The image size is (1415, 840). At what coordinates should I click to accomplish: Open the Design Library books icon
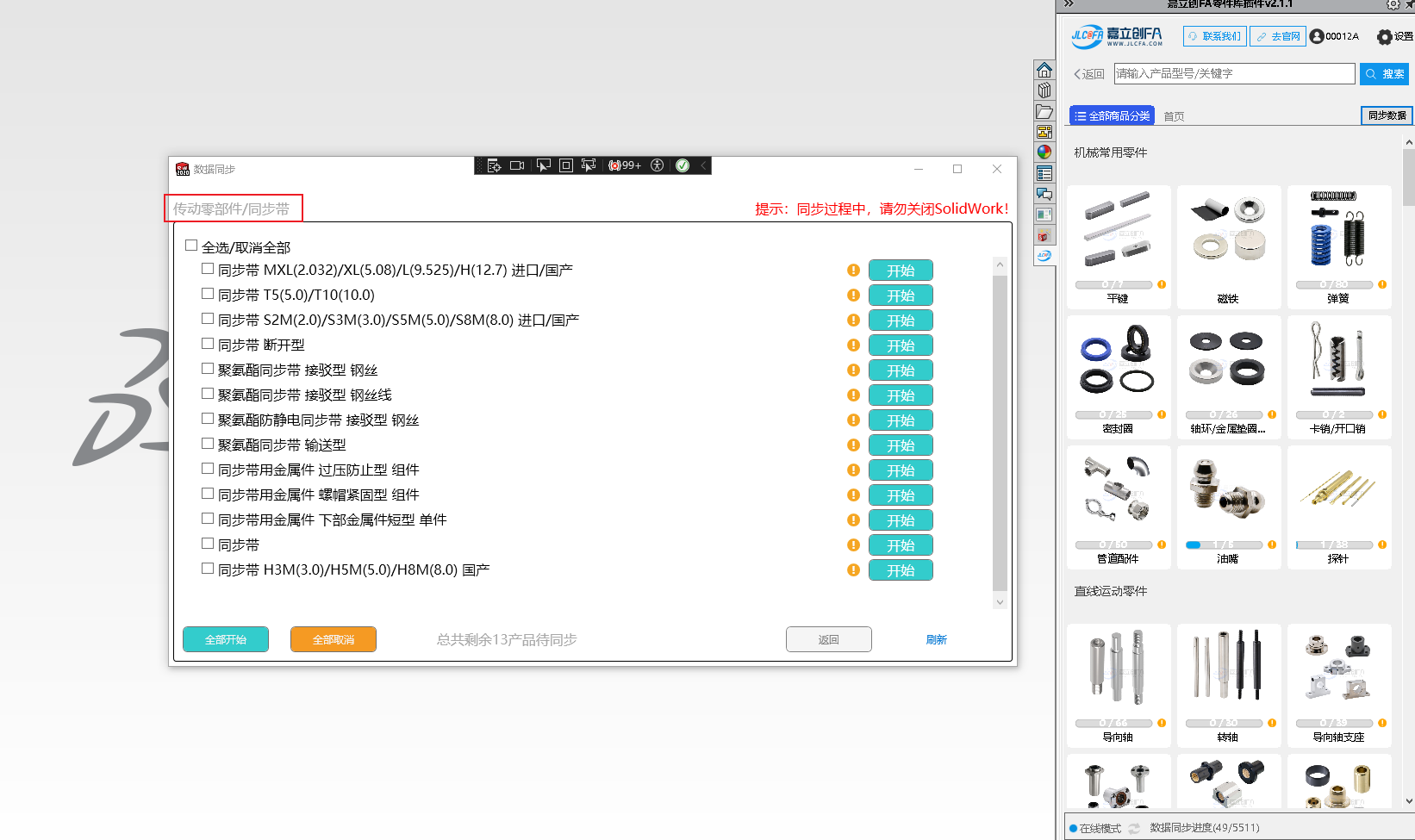[x=1044, y=90]
